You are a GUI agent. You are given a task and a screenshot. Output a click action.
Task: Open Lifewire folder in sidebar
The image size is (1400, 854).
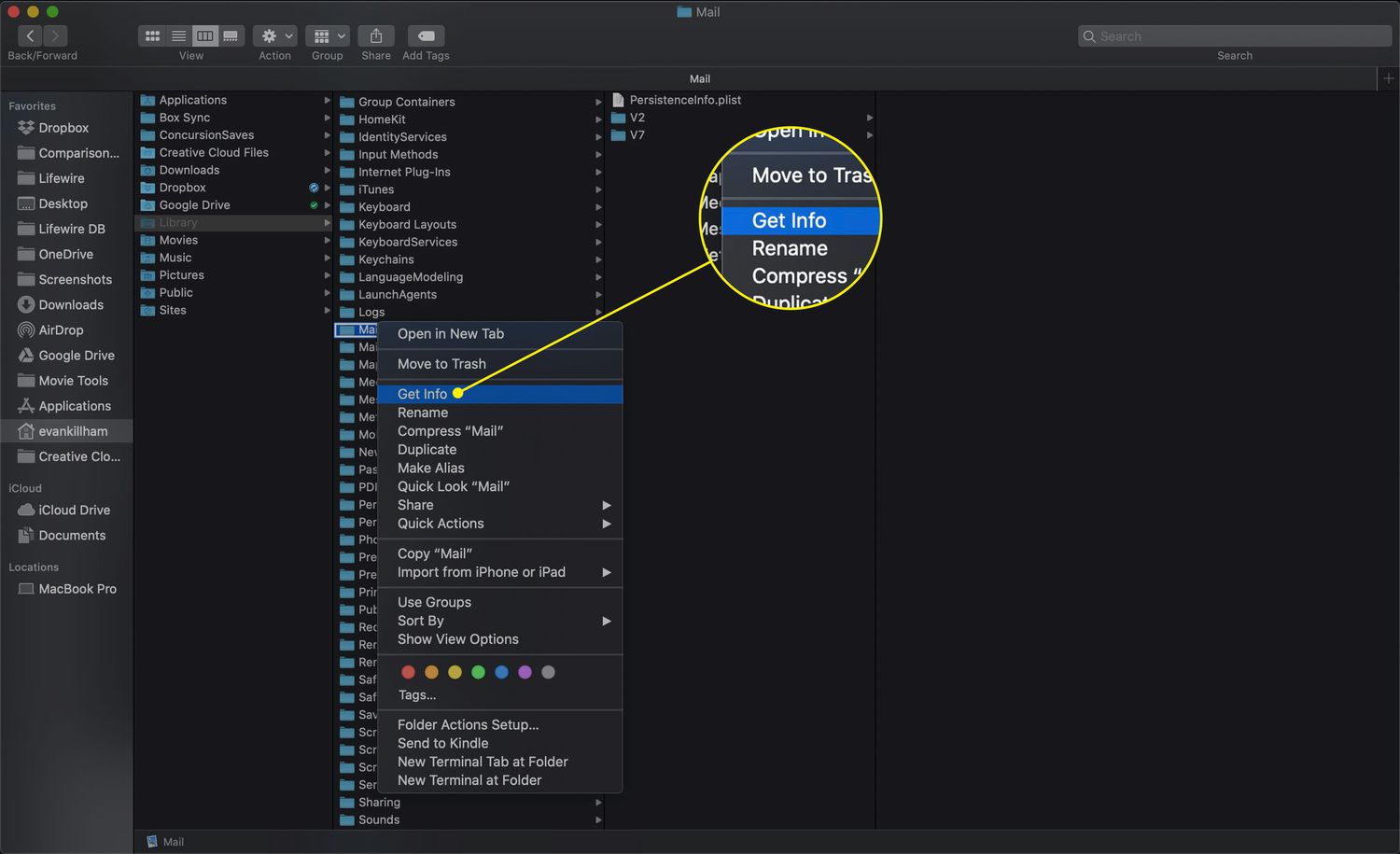[x=62, y=178]
